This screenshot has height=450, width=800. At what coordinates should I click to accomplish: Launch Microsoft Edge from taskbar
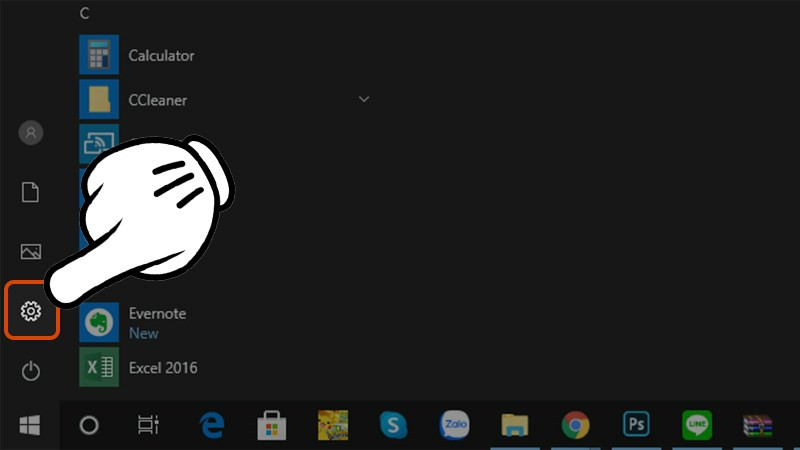[212, 425]
